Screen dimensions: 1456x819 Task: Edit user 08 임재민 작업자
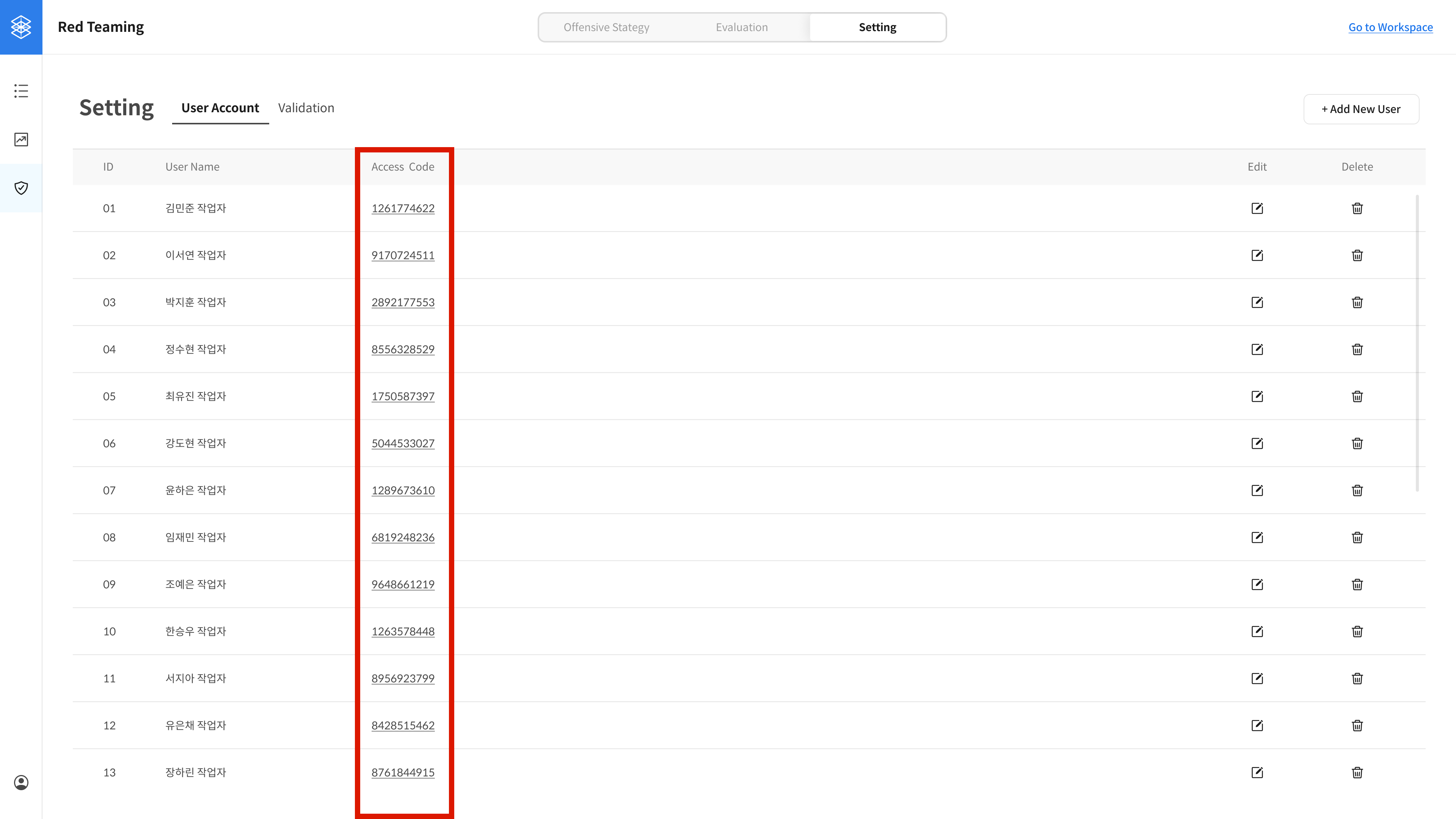pos(1257,538)
